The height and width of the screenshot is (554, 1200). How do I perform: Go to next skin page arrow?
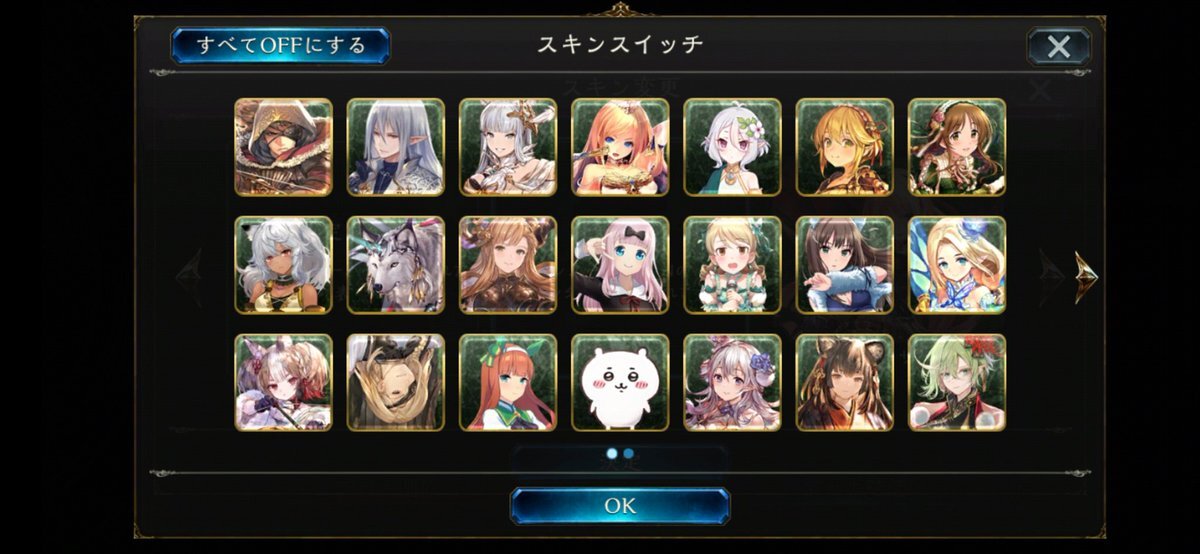coord(1086,276)
